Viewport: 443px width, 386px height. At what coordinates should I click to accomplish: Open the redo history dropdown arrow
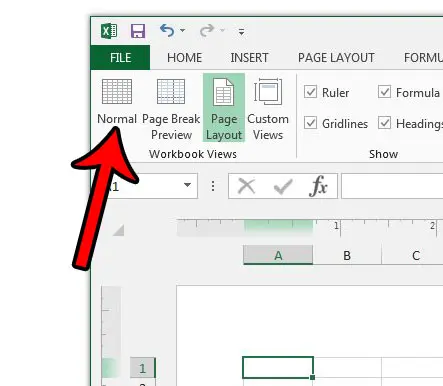coord(223,31)
